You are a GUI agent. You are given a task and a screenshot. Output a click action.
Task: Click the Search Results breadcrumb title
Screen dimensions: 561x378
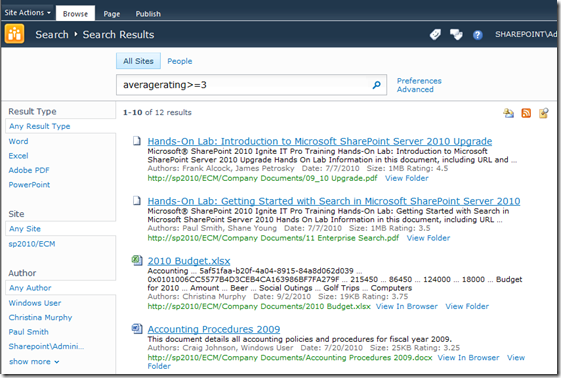[118, 35]
